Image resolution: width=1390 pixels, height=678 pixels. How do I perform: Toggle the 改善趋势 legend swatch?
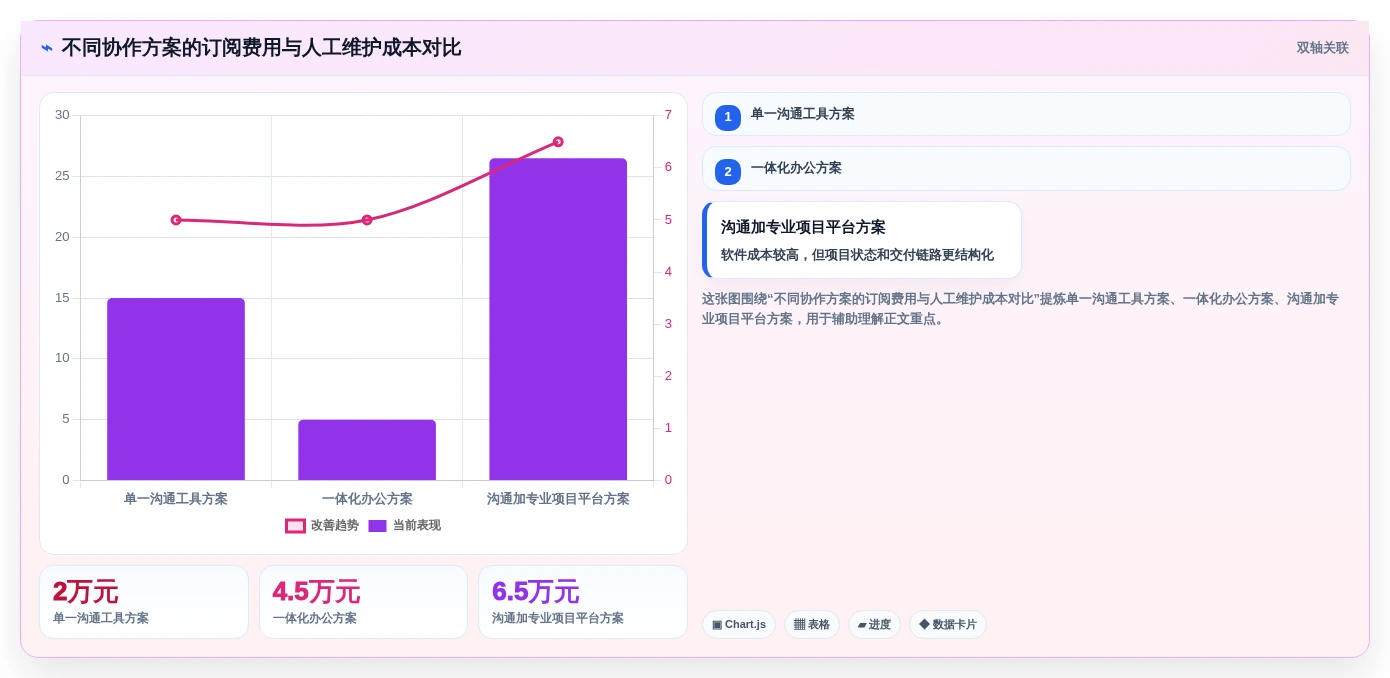click(295, 526)
